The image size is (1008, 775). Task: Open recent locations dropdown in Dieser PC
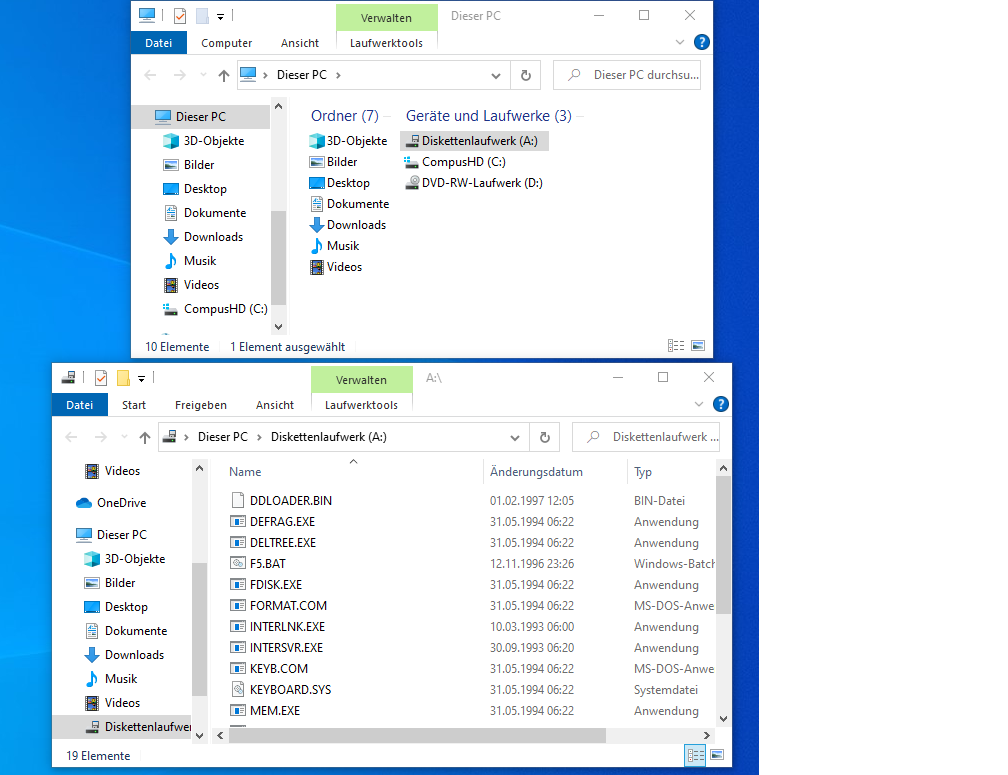click(203, 75)
